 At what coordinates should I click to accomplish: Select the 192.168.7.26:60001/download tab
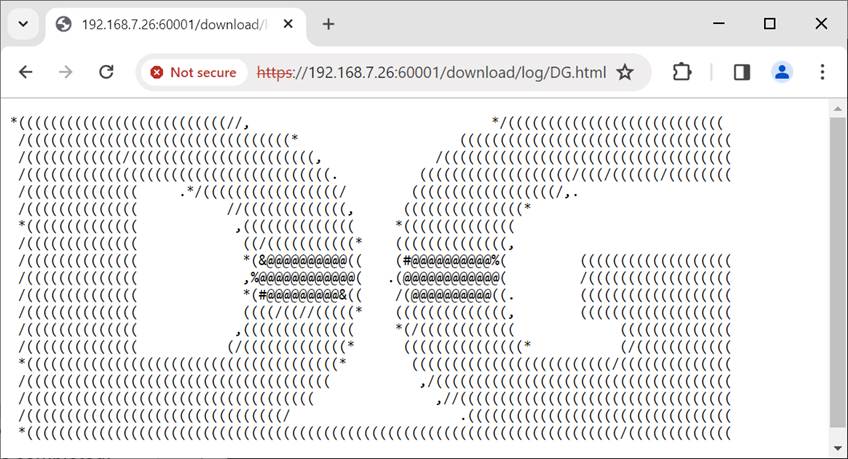(x=175, y=24)
